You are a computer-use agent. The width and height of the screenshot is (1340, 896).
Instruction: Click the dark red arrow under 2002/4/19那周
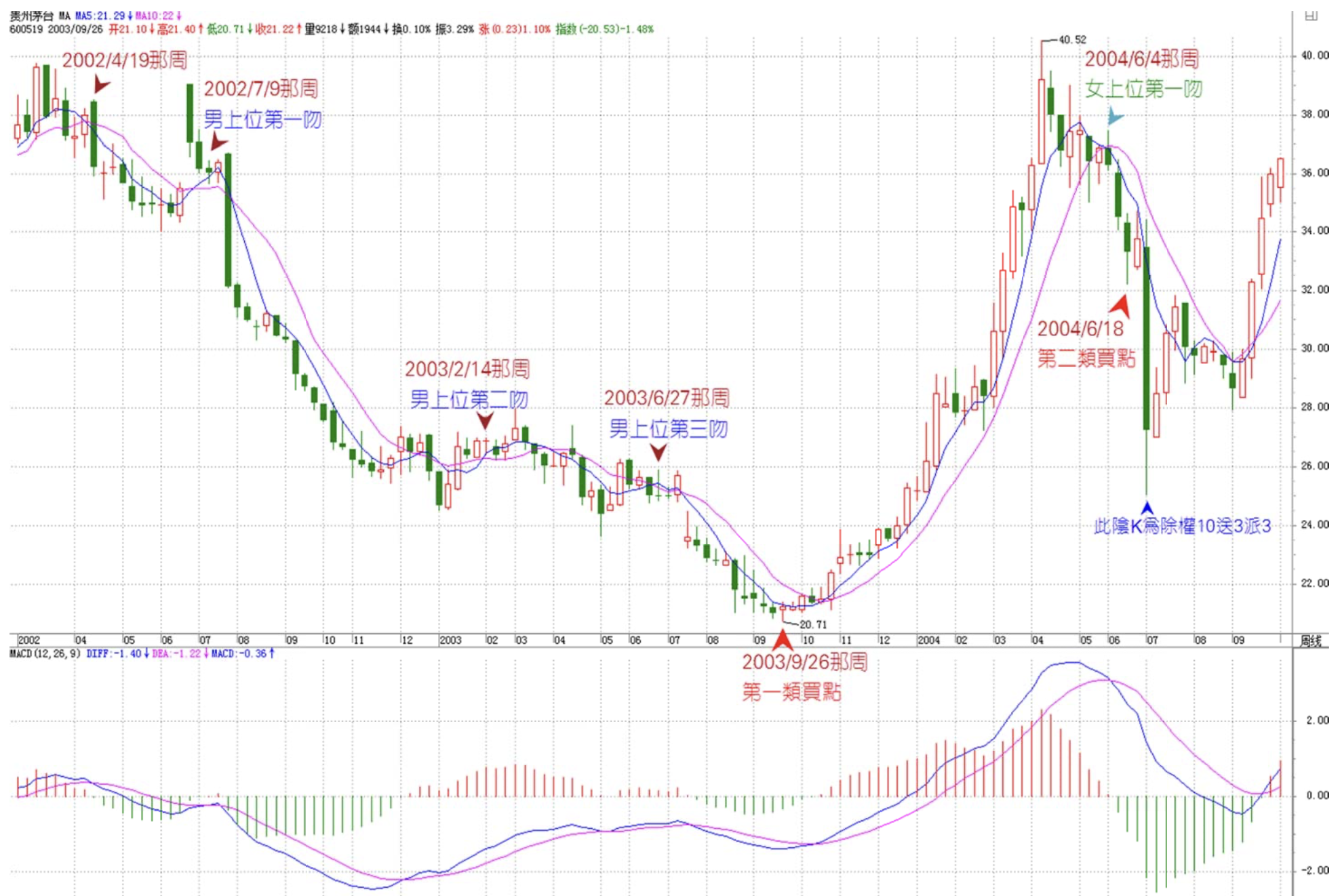101,85
